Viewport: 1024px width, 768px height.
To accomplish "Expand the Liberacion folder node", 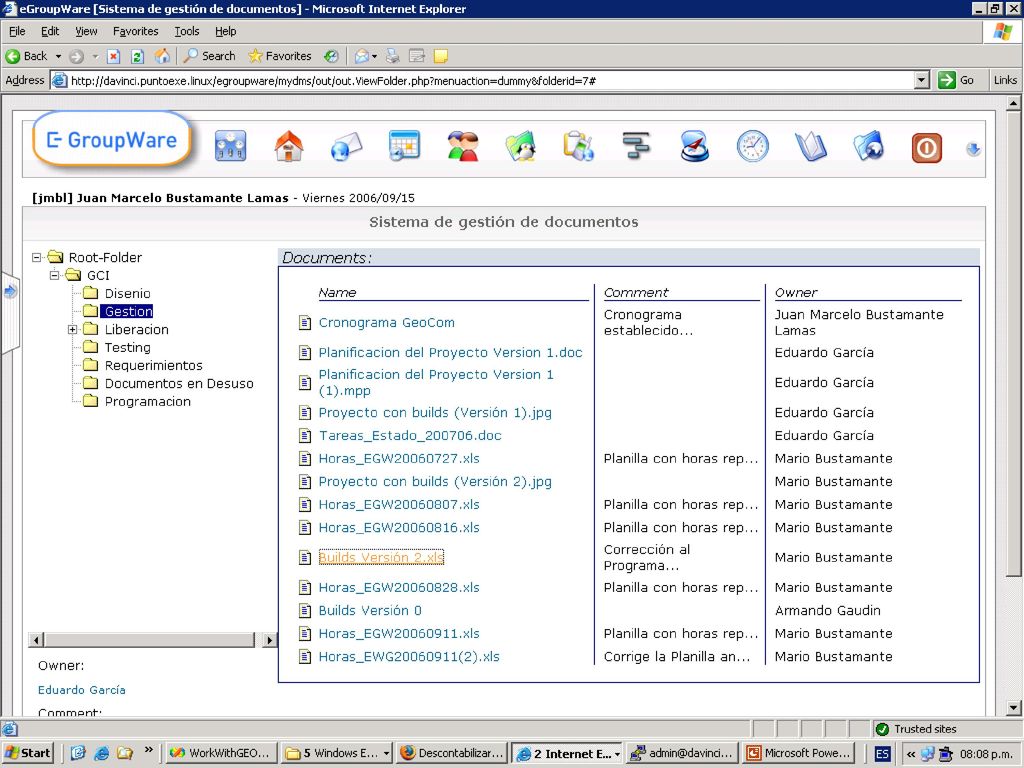I will 72,329.
